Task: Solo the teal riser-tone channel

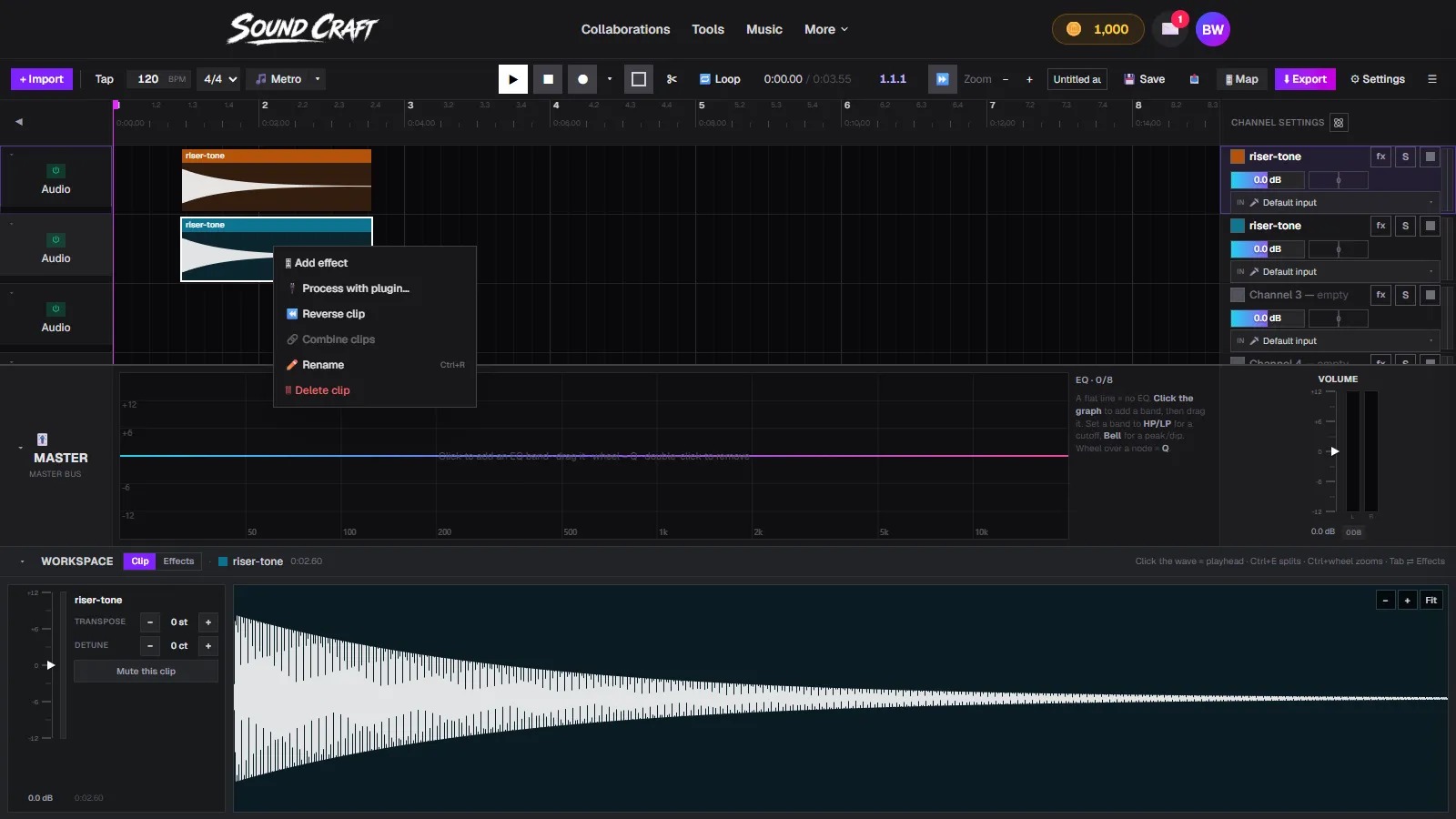Action: [1405, 226]
